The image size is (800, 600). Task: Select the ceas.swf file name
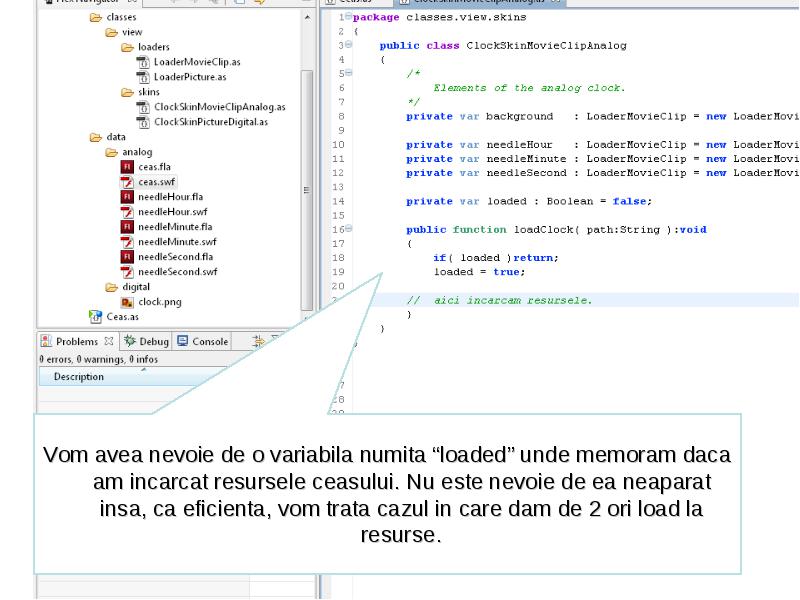[157, 182]
